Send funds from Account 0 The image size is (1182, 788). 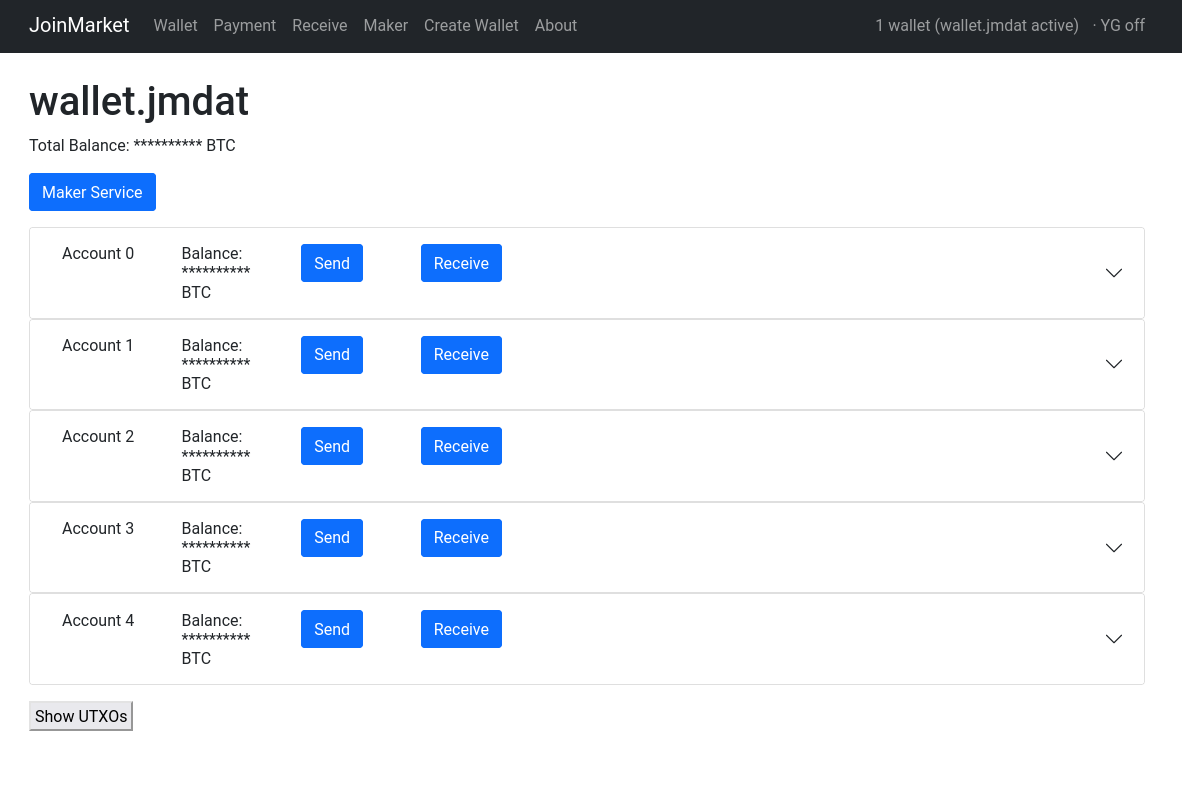tap(331, 263)
